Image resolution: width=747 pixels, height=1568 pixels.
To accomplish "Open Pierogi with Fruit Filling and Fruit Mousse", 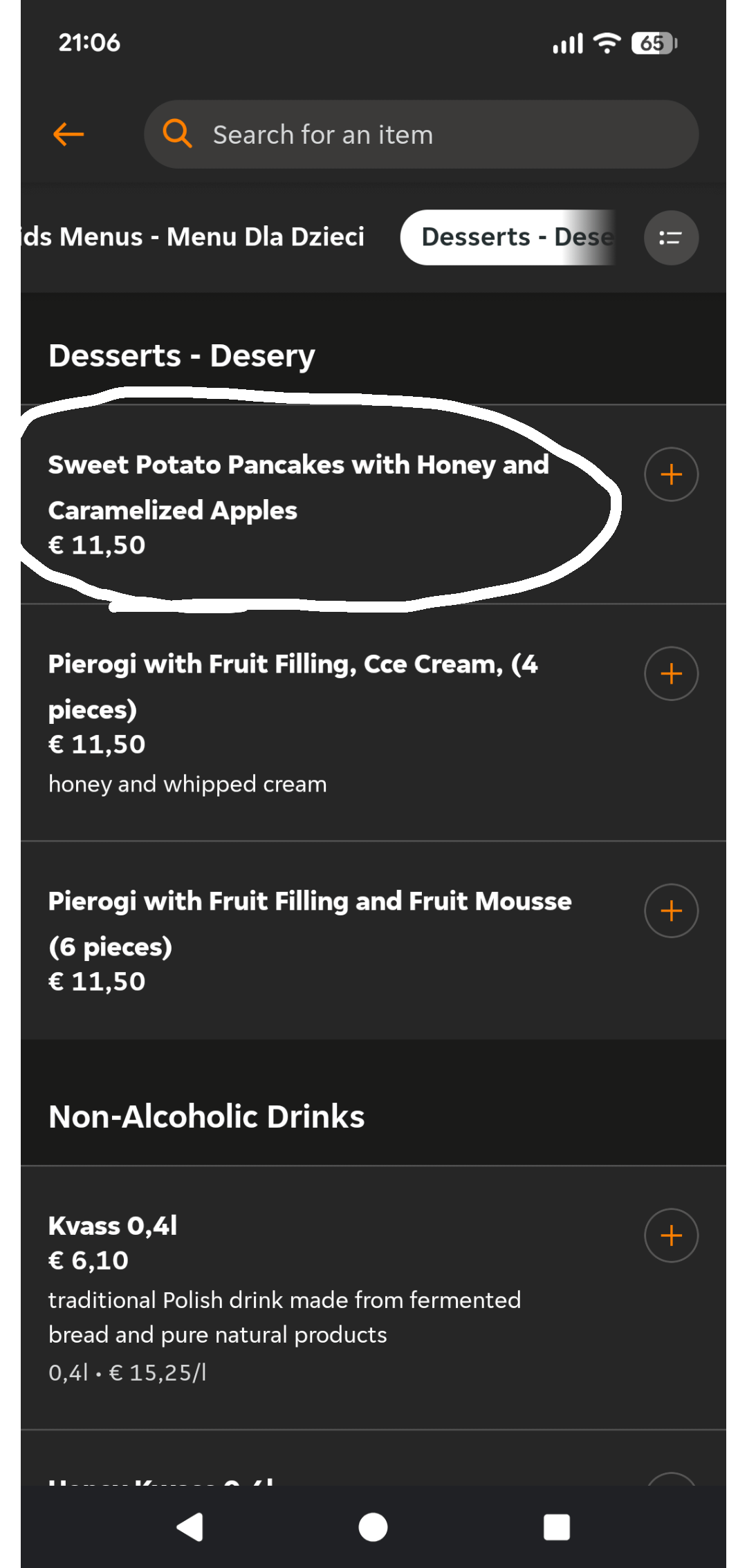I will pos(309,924).
